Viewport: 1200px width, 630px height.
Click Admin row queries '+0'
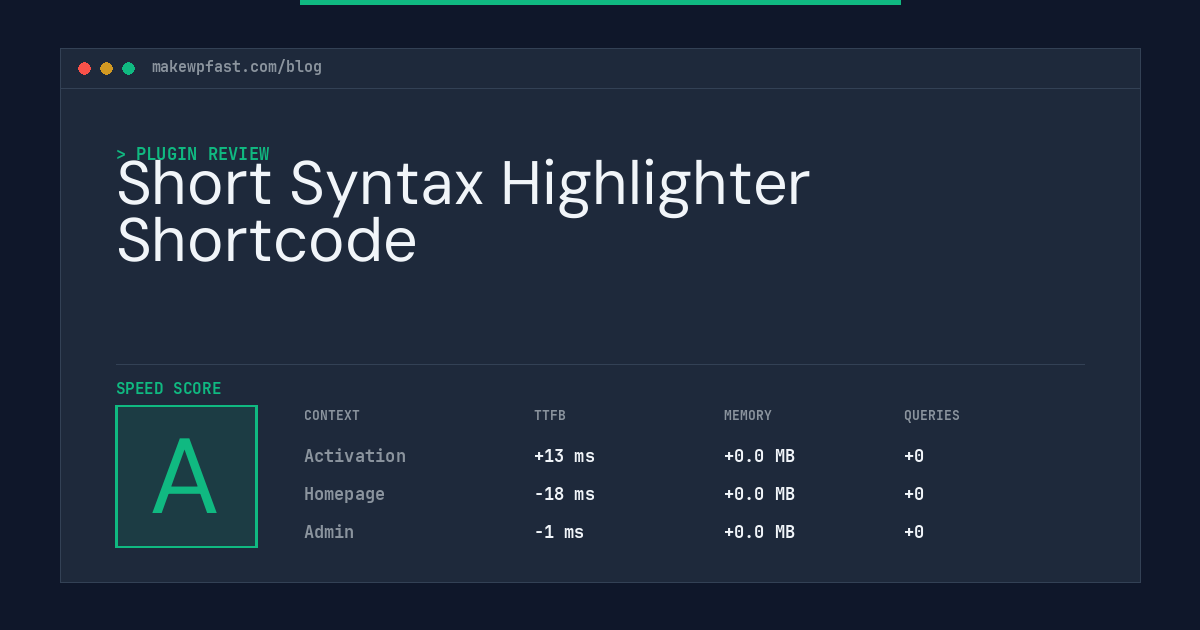point(914,532)
